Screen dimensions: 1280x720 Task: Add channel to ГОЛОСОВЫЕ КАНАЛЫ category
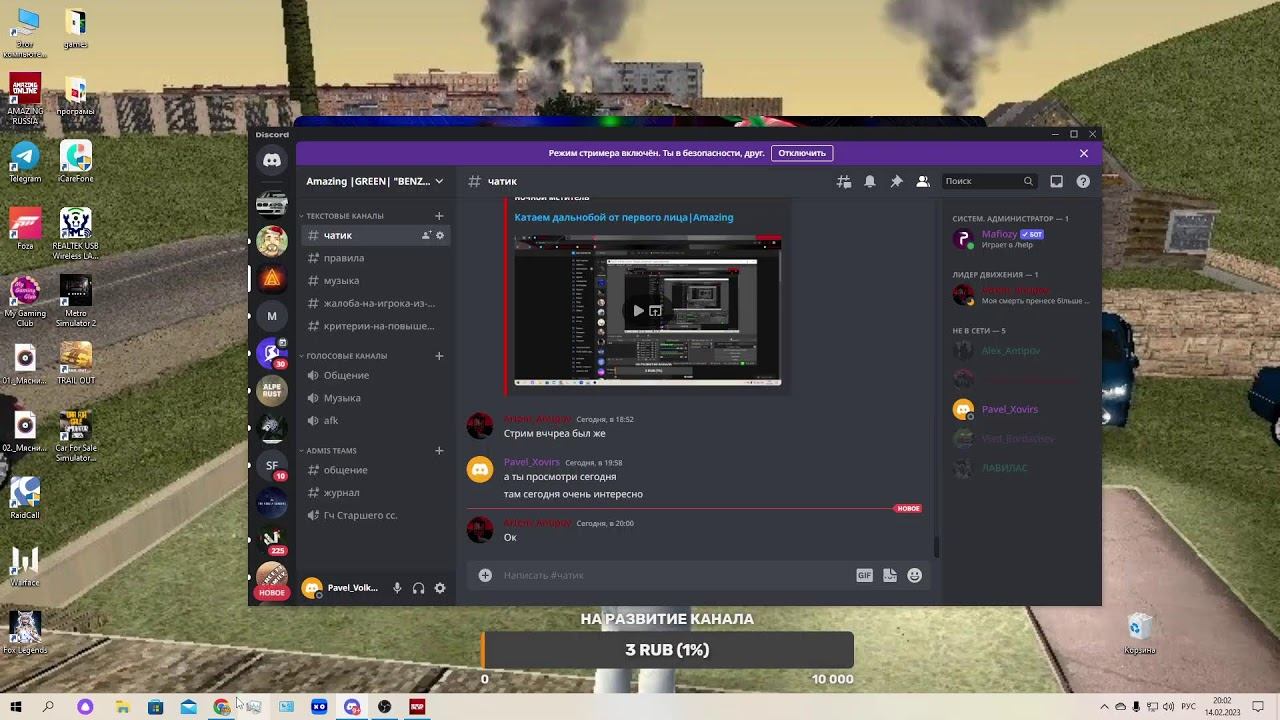click(439, 356)
